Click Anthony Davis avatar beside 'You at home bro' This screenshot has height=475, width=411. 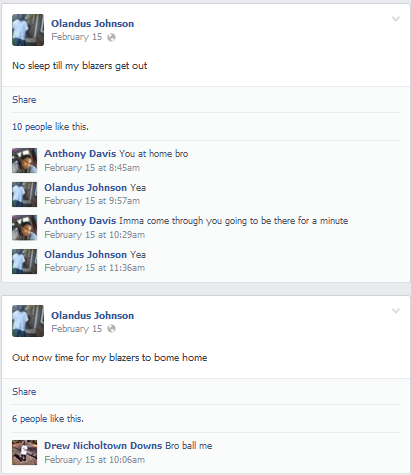[25, 161]
